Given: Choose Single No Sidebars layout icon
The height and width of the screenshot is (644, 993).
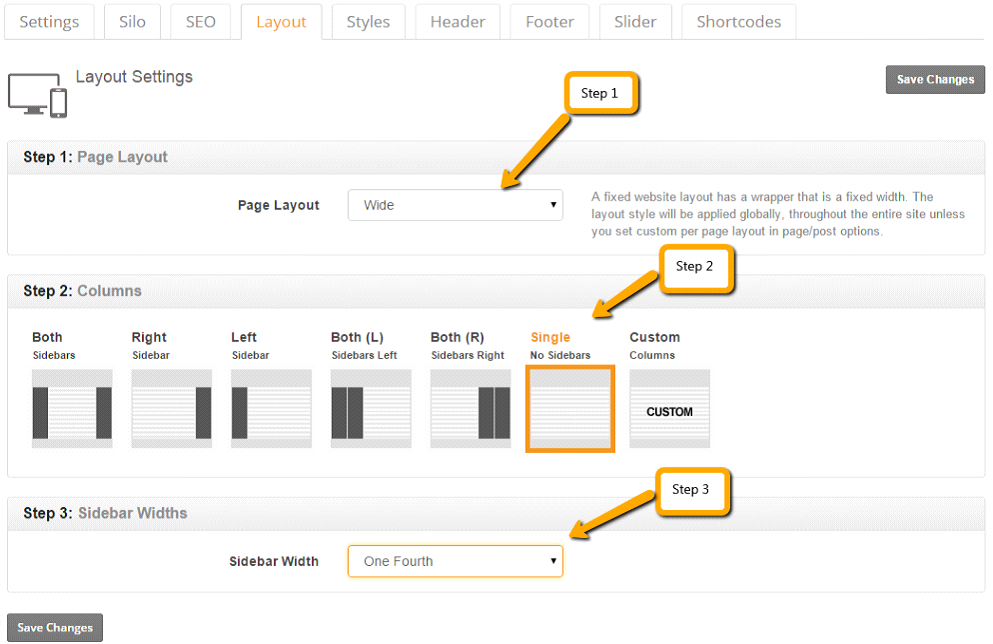Looking at the screenshot, I should [570, 409].
